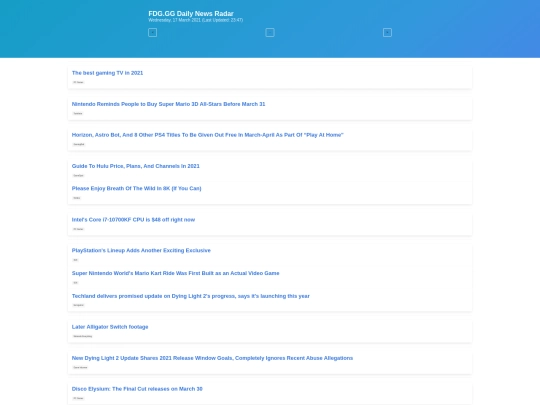Open the Techland Dying Light 2 progress article
This screenshot has width=540, height=405.
pos(191,296)
